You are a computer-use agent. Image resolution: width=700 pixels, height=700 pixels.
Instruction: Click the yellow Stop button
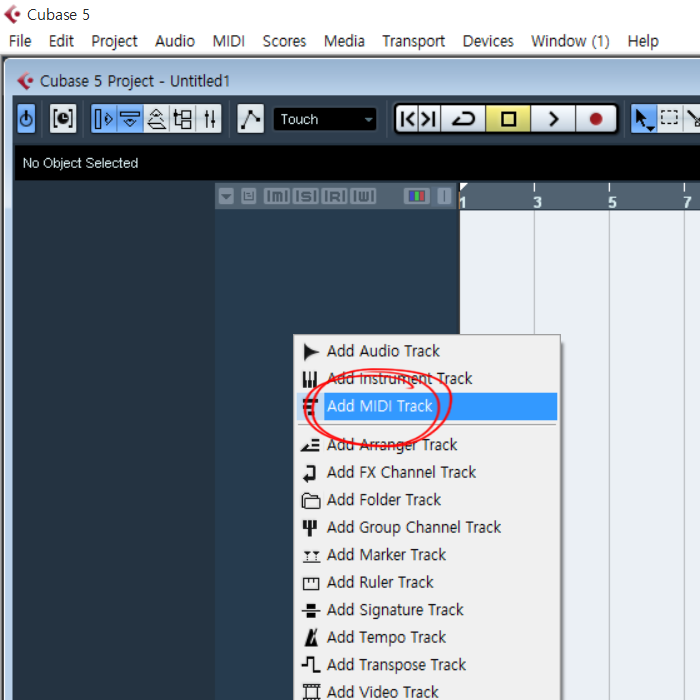point(508,119)
